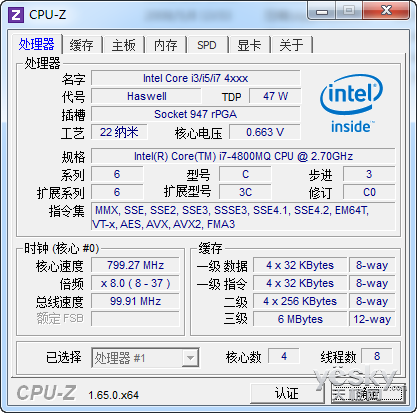Click the Intel inside logo
Screen dimensions: 417x413
pos(351,104)
